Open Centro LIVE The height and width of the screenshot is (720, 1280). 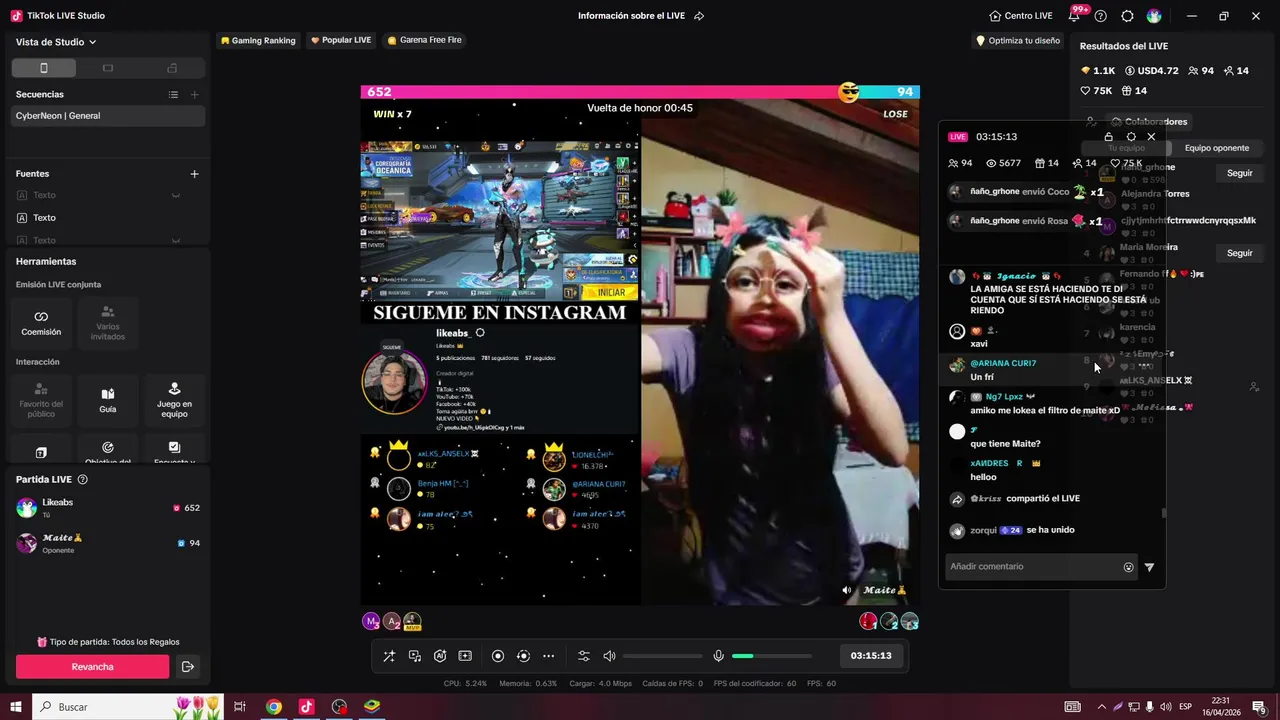[x=1020, y=16]
